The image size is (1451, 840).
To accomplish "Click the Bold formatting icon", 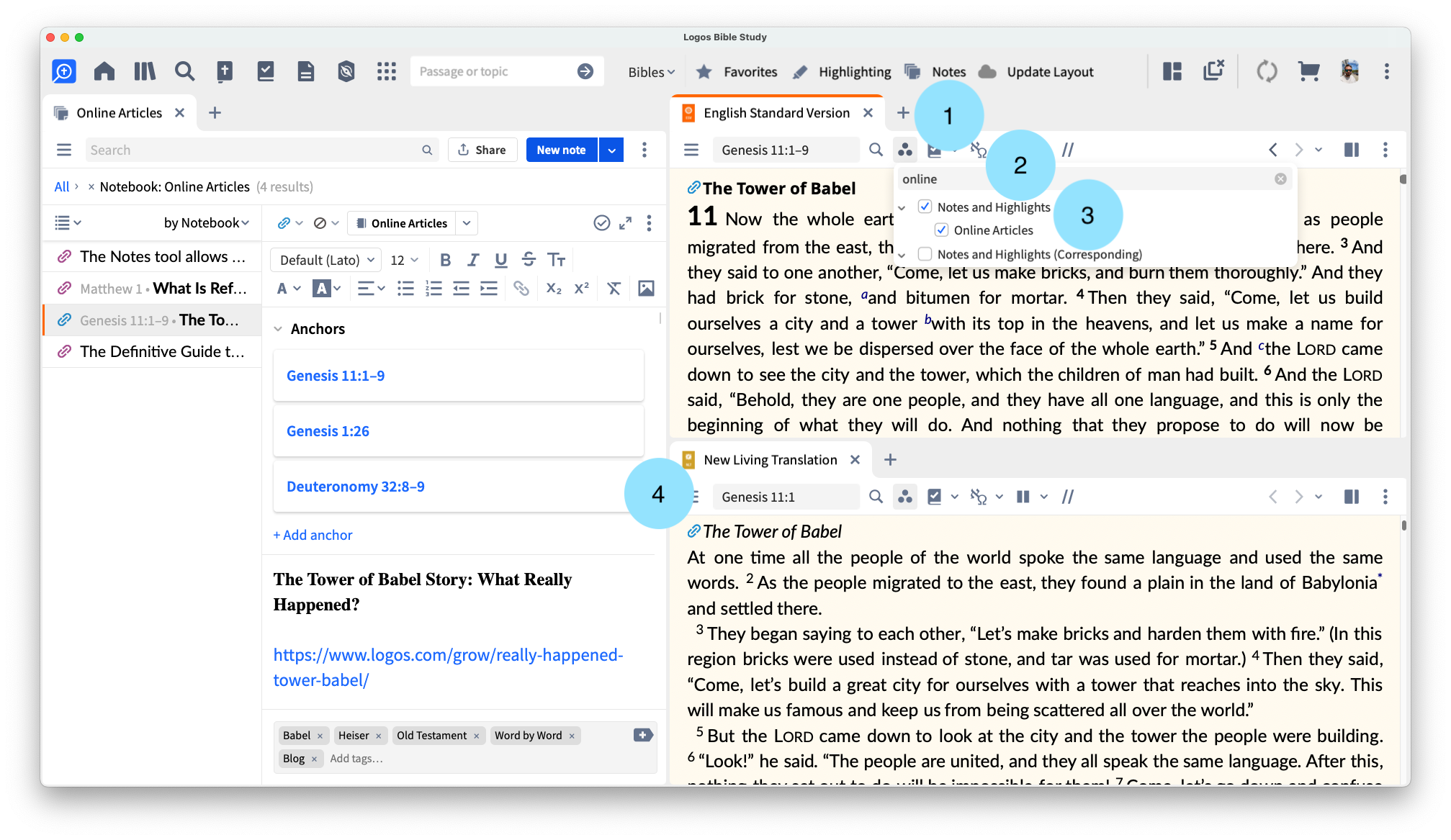I will (x=445, y=260).
